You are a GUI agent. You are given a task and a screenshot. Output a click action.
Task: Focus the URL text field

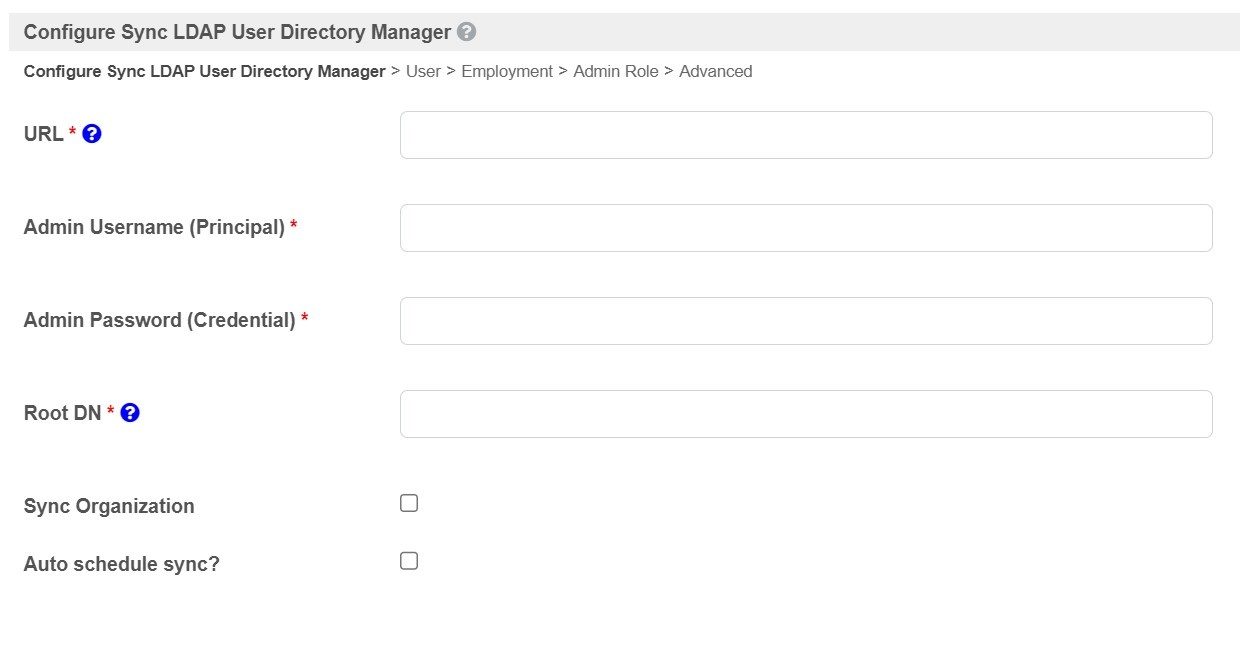coord(806,135)
